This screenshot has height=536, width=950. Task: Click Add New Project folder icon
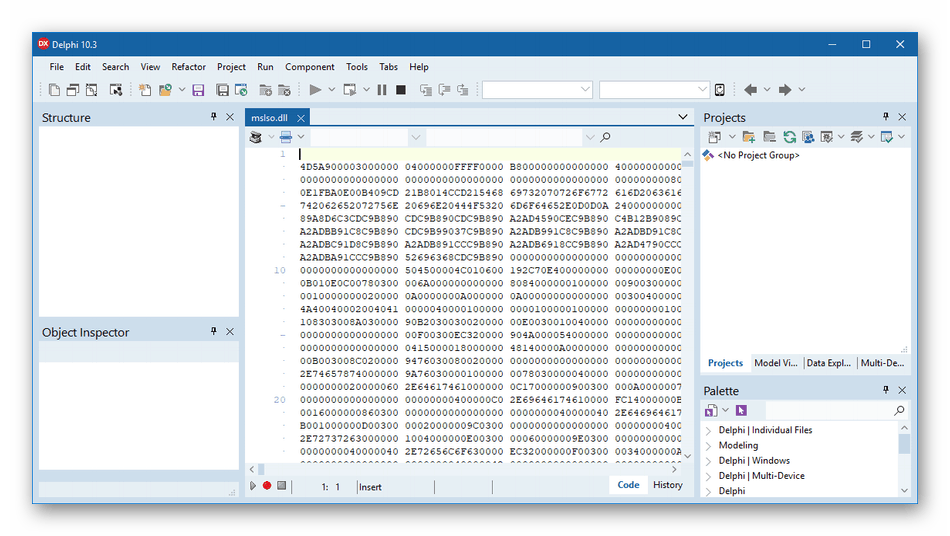(x=749, y=137)
